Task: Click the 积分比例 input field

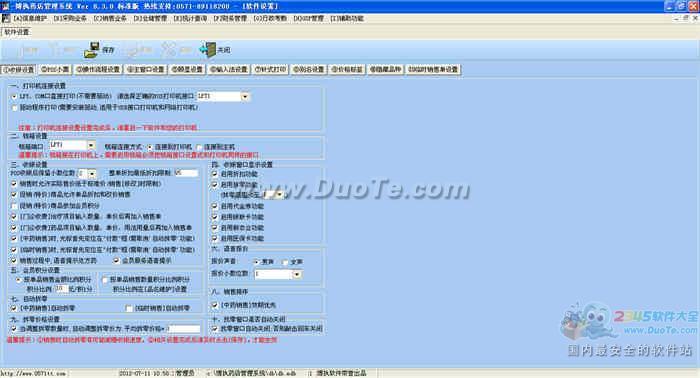Action: 61,289
